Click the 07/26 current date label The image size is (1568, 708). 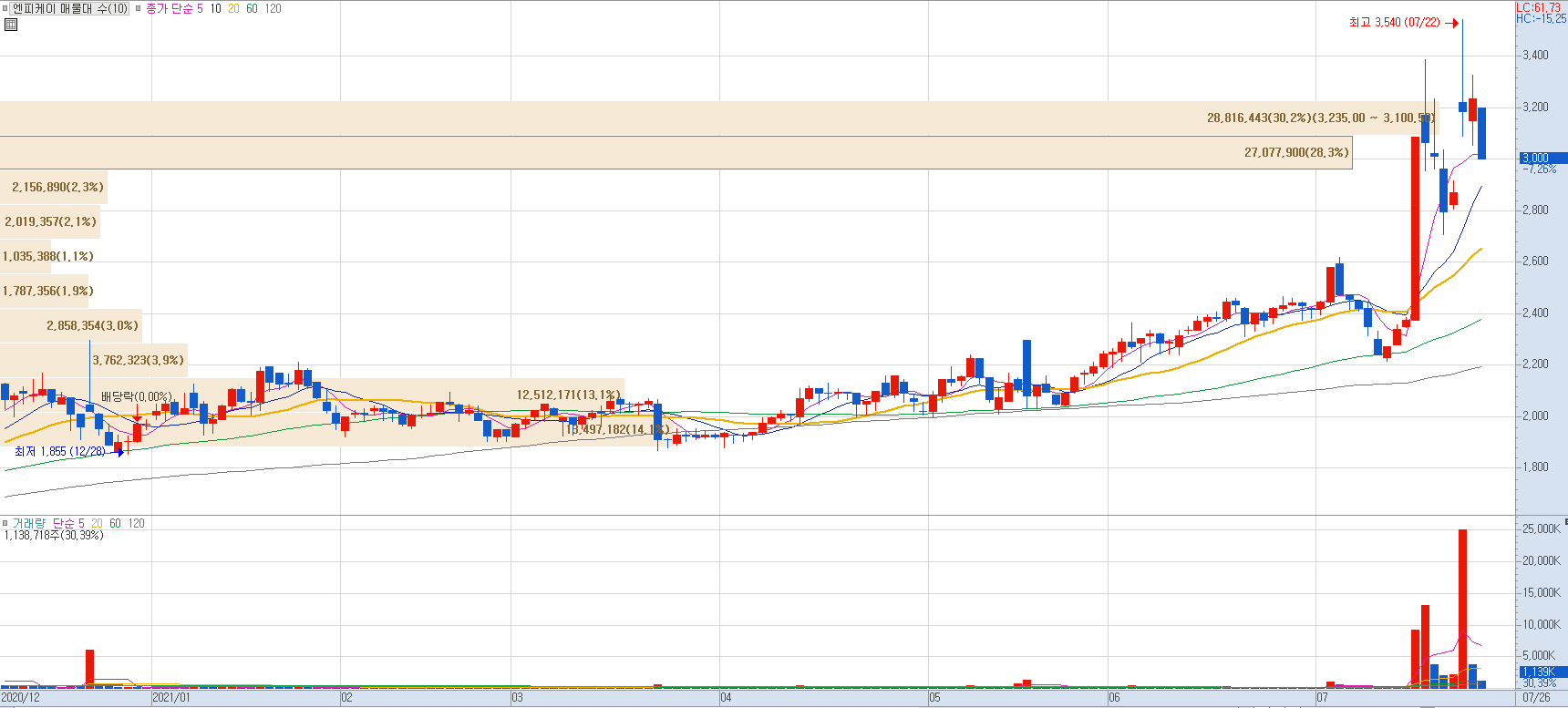[1536, 698]
